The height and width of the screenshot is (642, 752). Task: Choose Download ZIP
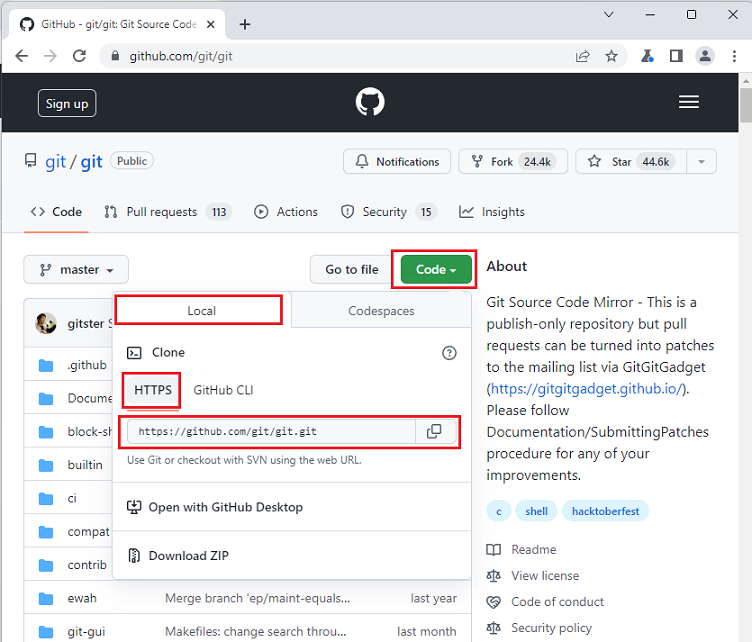pyautogui.click(x=178, y=556)
